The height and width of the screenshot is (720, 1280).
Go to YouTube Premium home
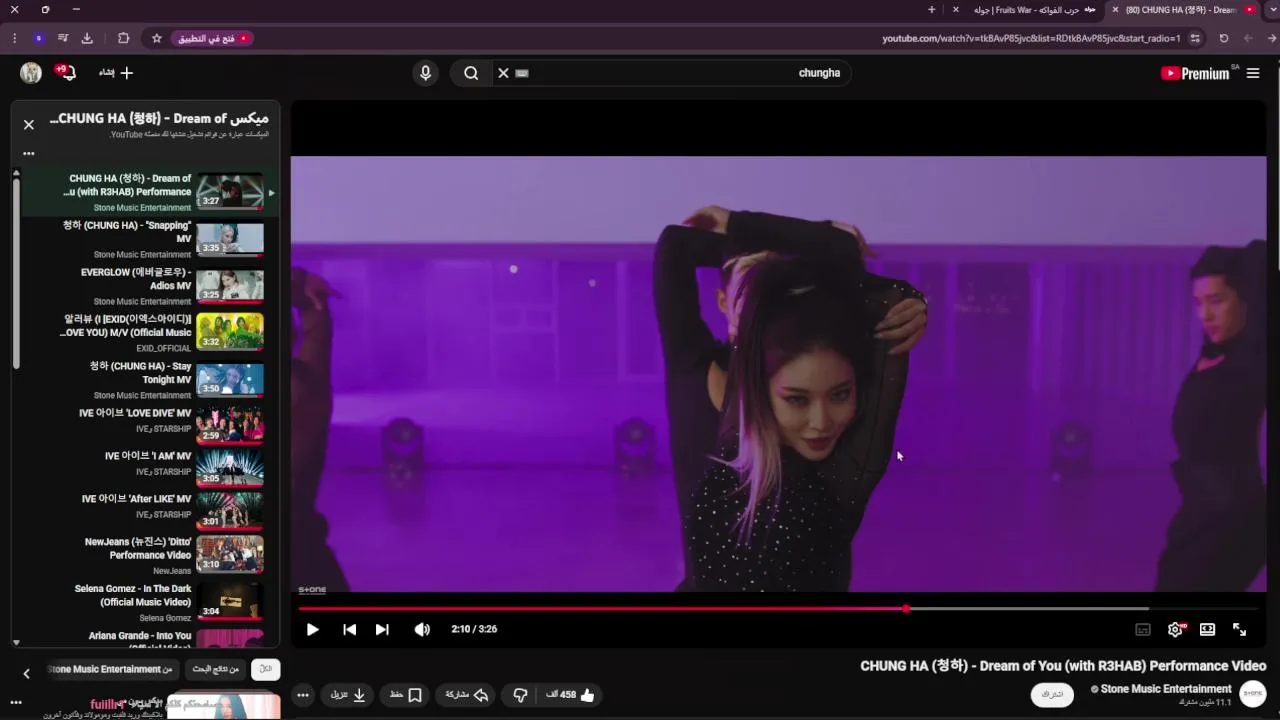pos(1196,73)
